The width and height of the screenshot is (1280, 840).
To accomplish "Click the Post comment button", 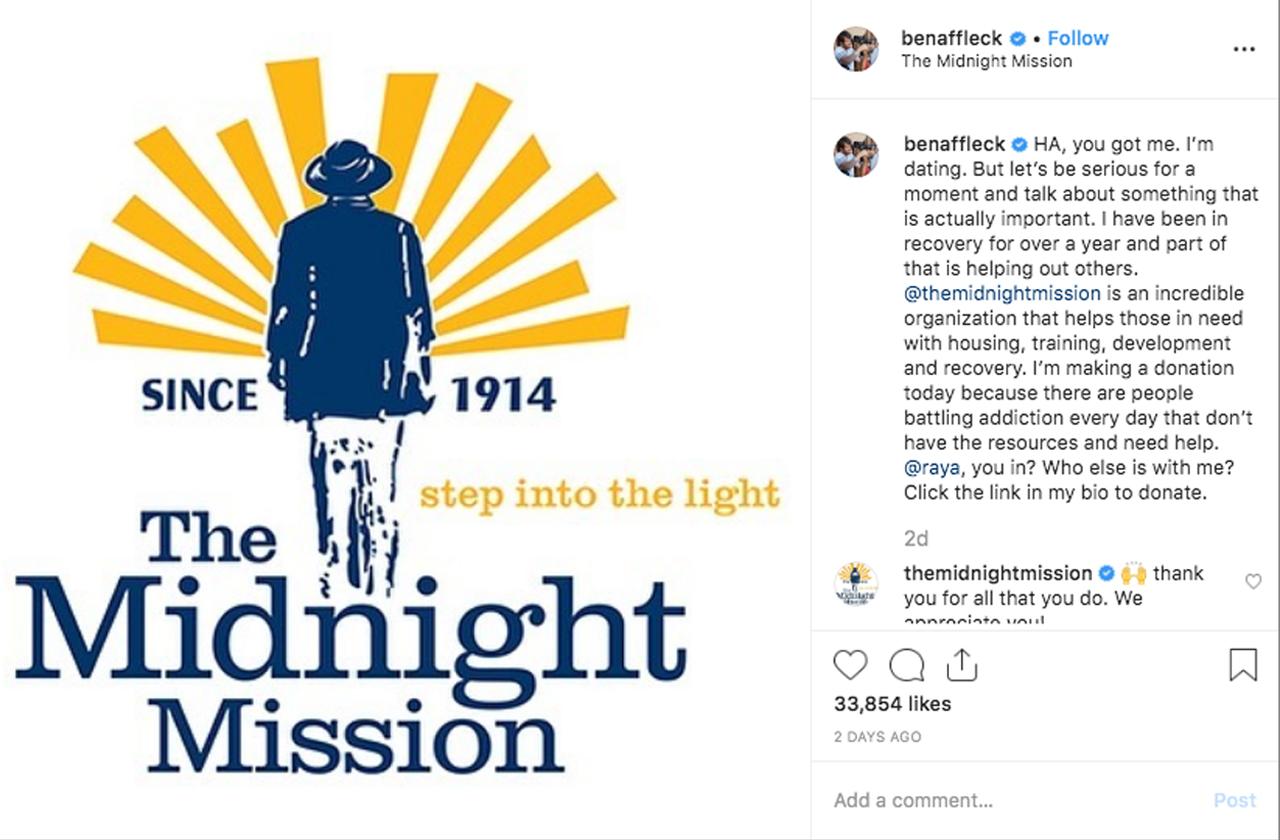I will [1234, 800].
